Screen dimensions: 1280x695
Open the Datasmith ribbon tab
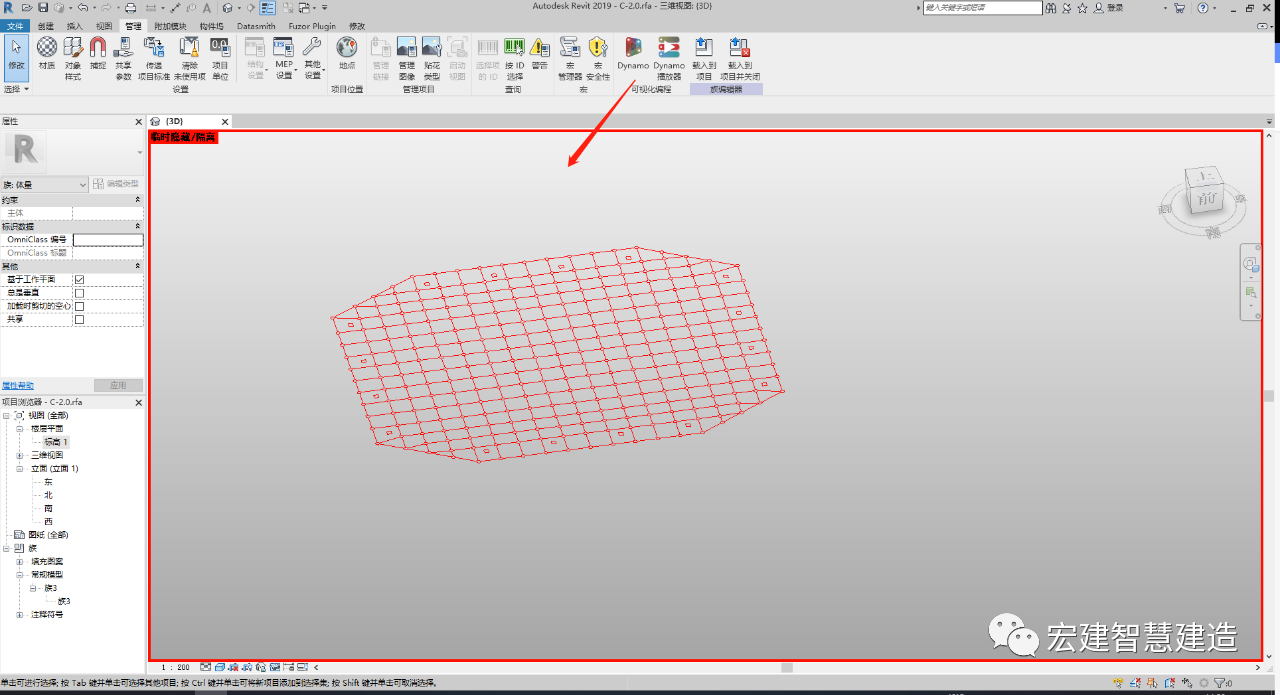coord(256,26)
